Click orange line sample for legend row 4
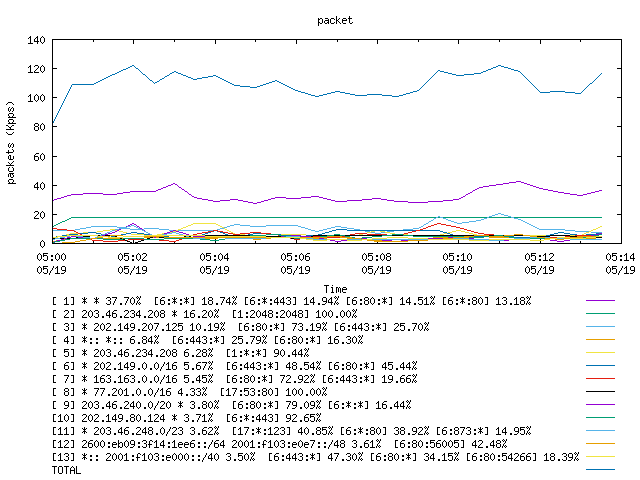Screen dimensions: 640x480 tap(600, 340)
